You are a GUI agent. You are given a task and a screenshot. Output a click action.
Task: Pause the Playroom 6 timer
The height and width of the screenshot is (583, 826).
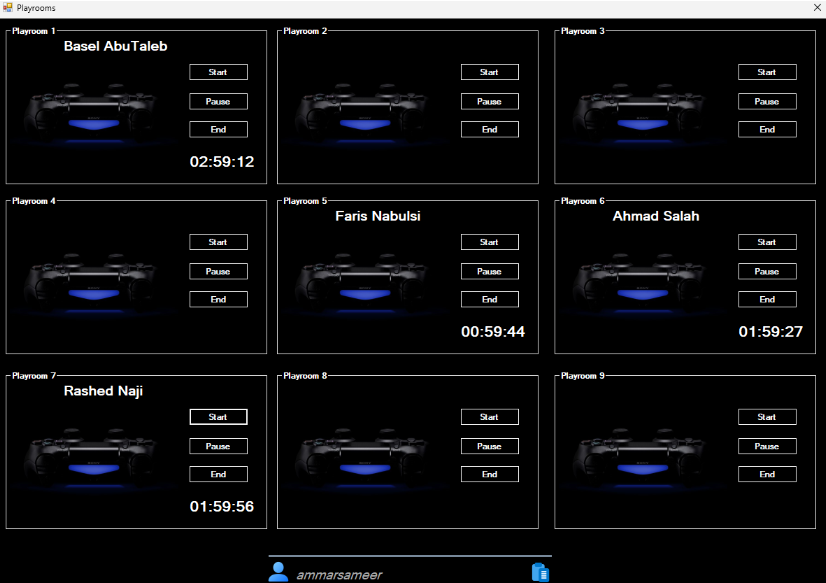click(767, 272)
